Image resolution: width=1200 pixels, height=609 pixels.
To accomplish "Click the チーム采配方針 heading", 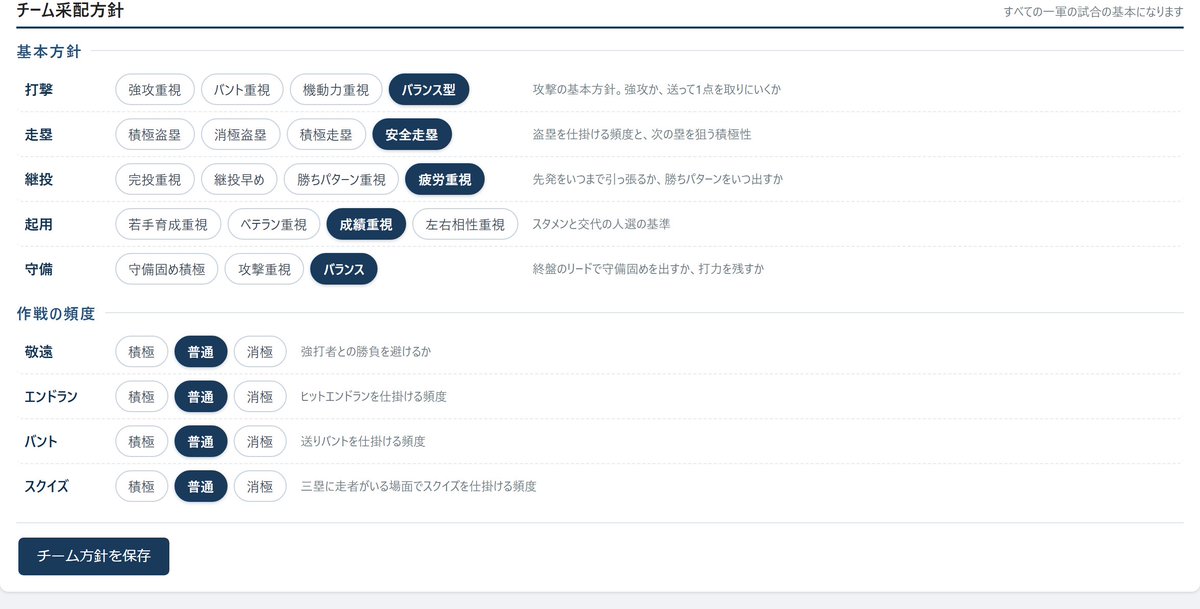I will click(71, 11).
